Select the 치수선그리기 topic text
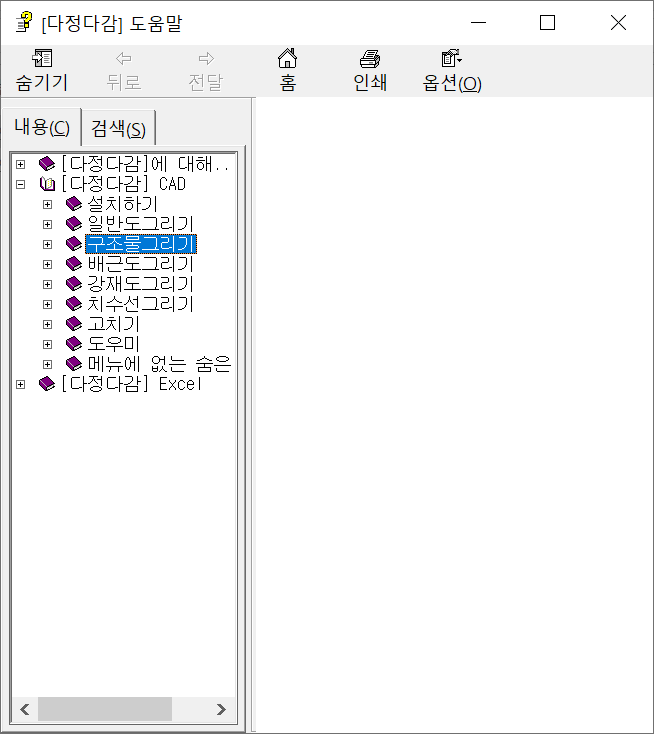The height and width of the screenshot is (734, 654). (x=140, y=304)
